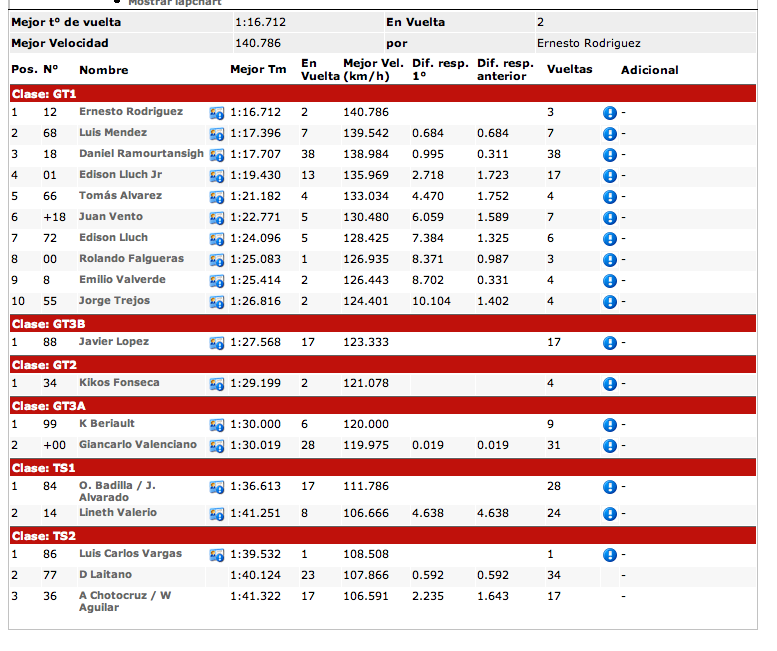Select driver name Emilio Valverde
This screenshot has width=777, height=651.
122,280
